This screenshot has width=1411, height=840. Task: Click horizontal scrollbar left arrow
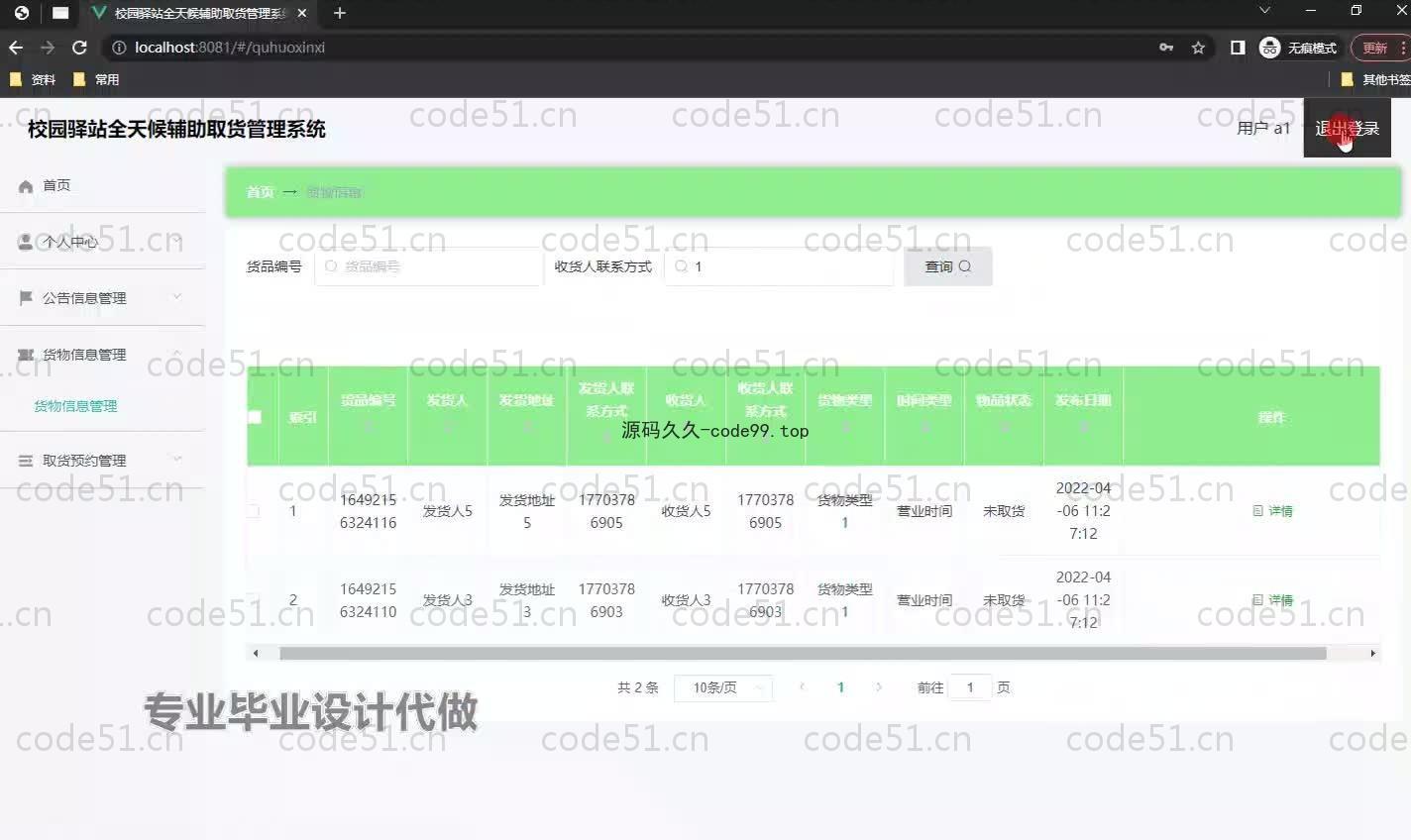tap(256, 654)
